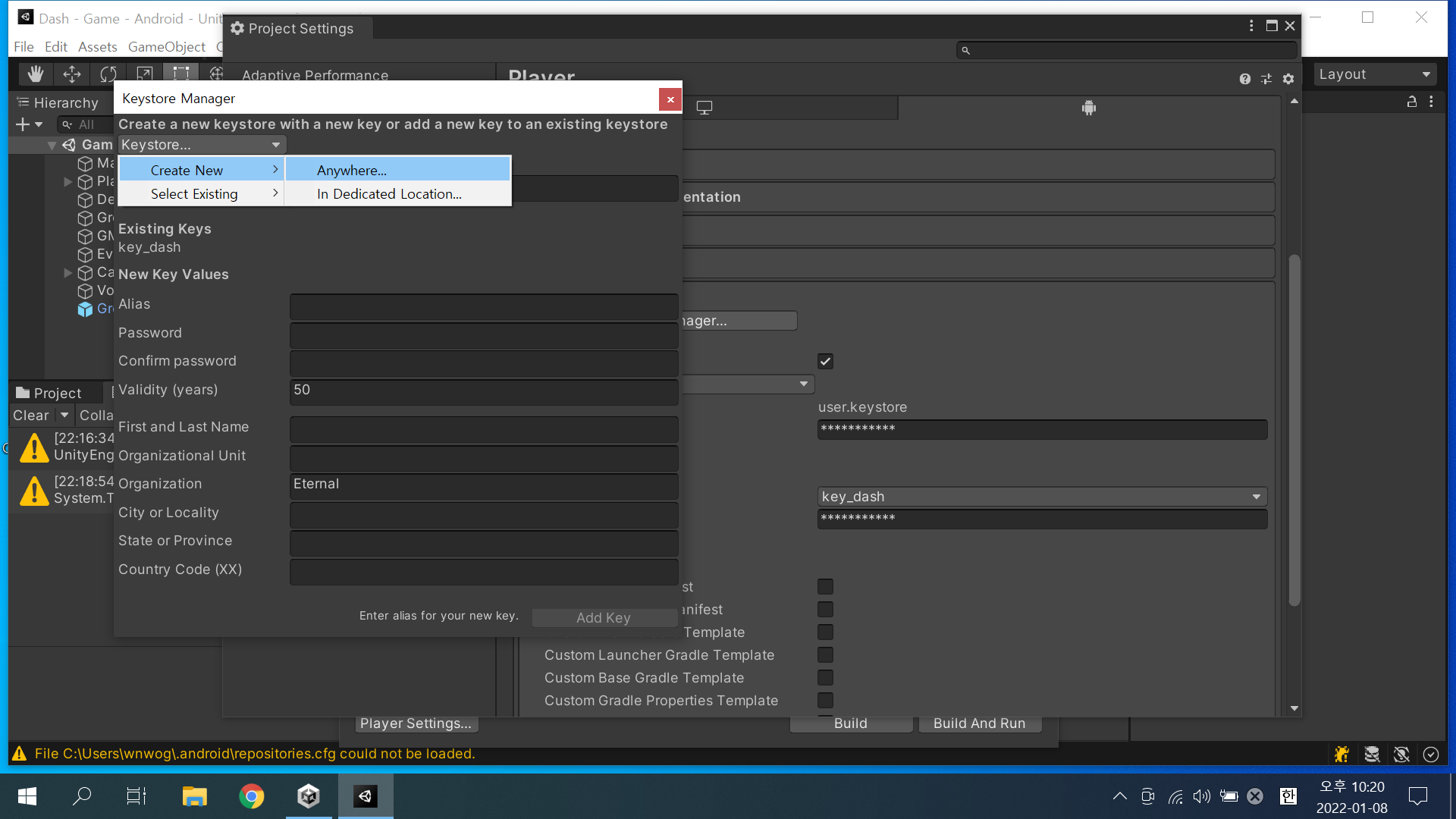The image size is (1456, 819).
Task: Click the Rotate tool icon in toolbar
Action: coord(107,74)
